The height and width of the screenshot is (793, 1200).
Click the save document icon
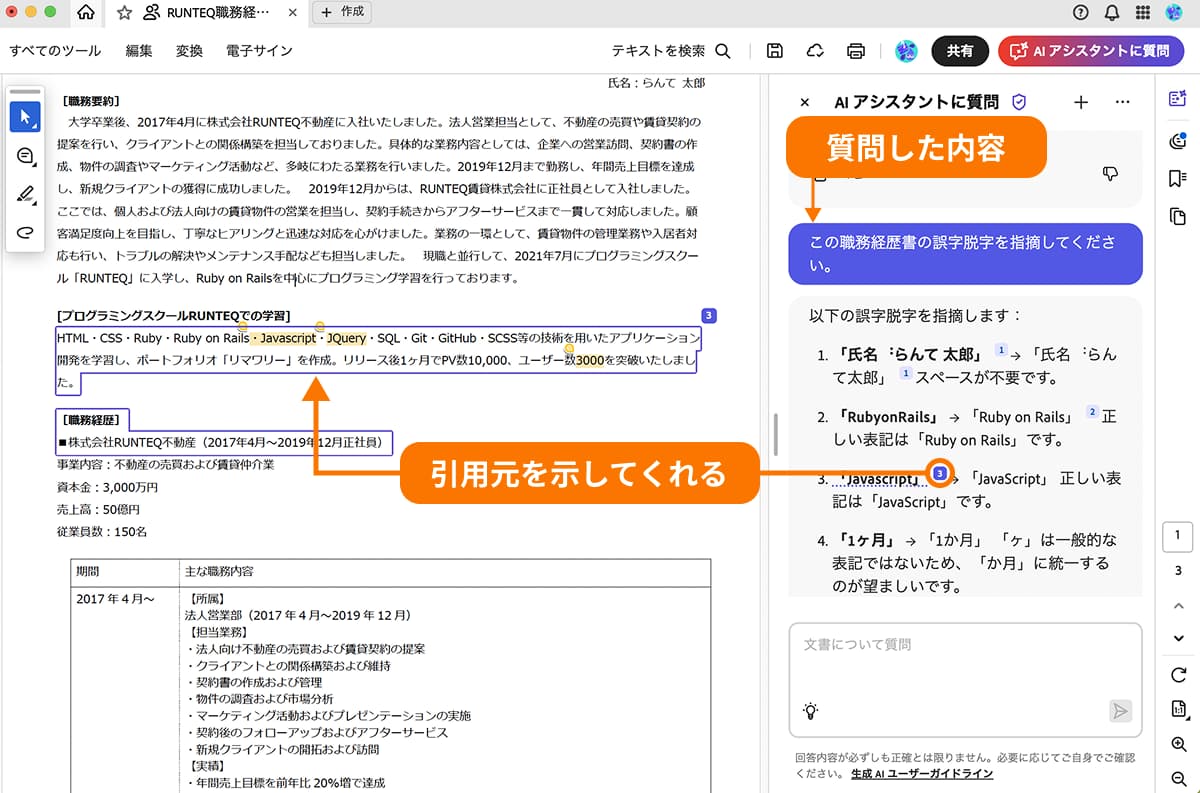[x=774, y=51]
